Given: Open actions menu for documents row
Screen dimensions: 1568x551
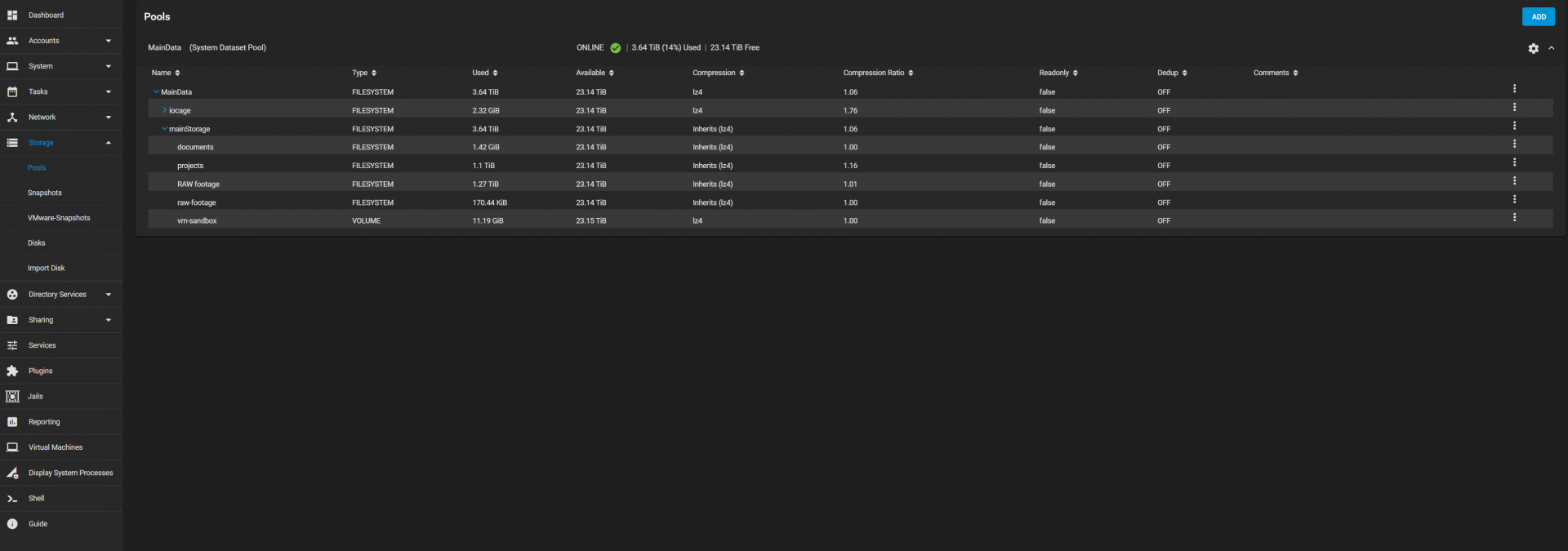Looking at the screenshot, I should [1514, 144].
